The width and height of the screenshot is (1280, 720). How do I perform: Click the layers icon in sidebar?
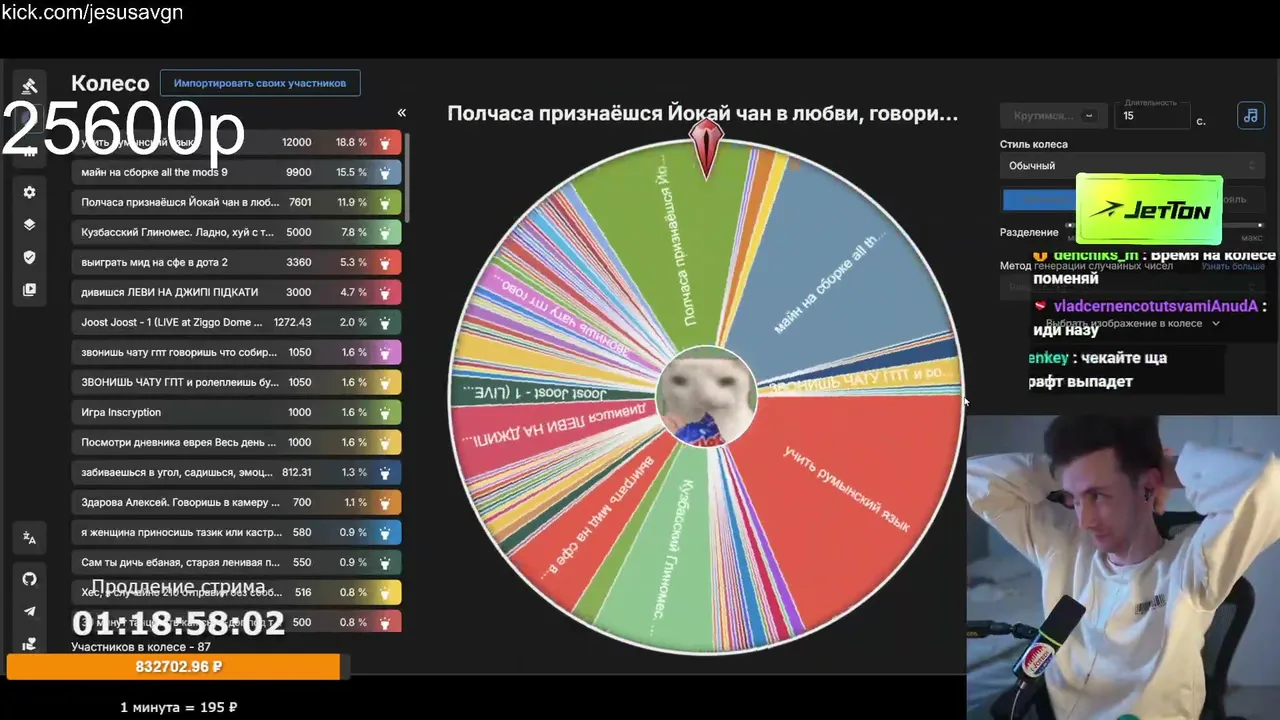[29, 224]
